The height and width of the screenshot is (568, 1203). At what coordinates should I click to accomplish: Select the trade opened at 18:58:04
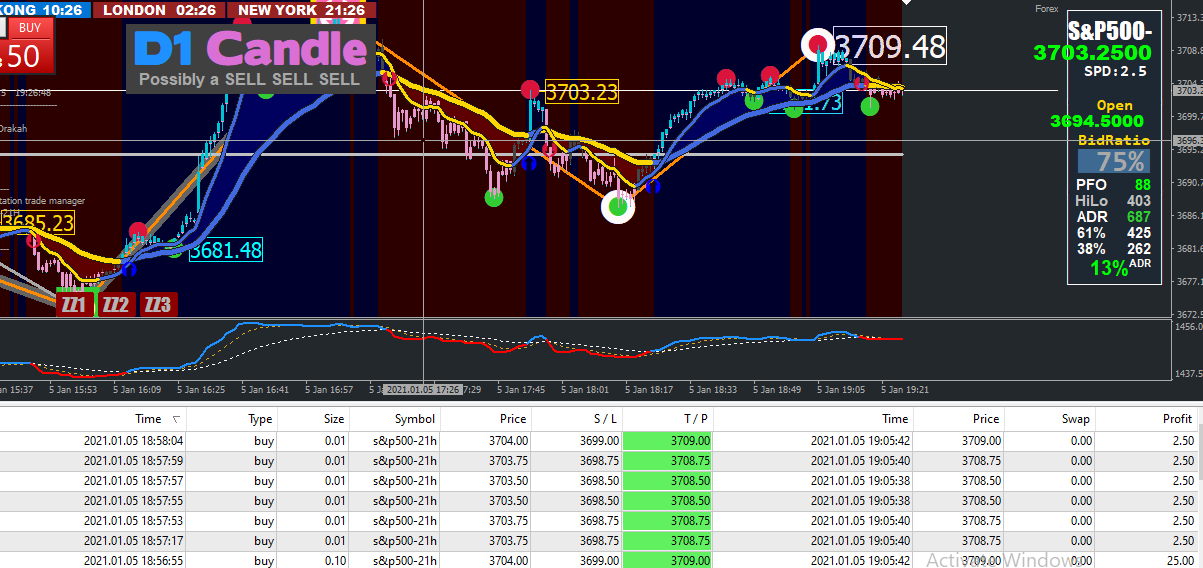[x=598, y=440]
